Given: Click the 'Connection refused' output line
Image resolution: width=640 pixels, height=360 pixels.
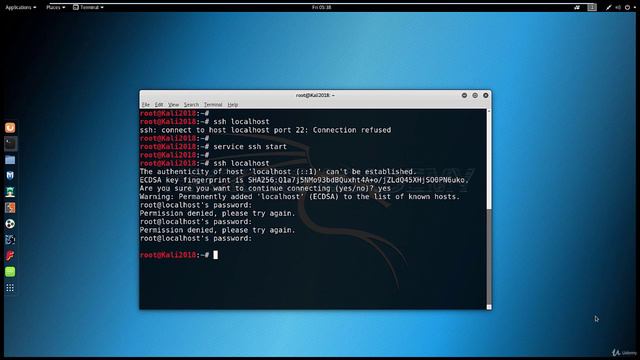Looking at the screenshot, I should 265,130.
